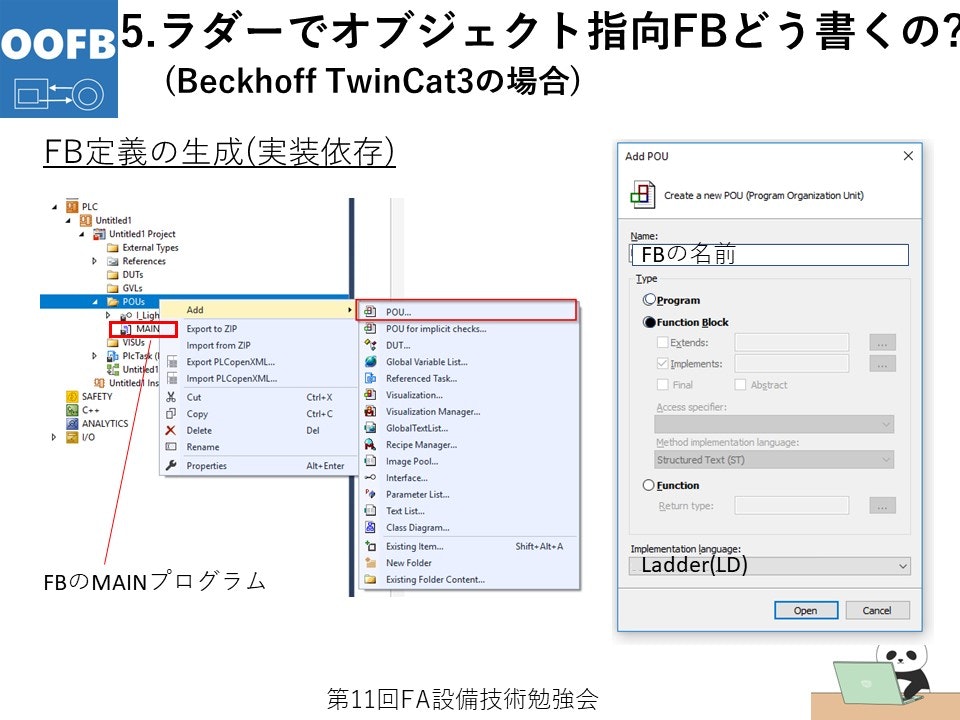This screenshot has height=720, width=960.
Task: Click browse button next to Extends
Action: pos(882,342)
